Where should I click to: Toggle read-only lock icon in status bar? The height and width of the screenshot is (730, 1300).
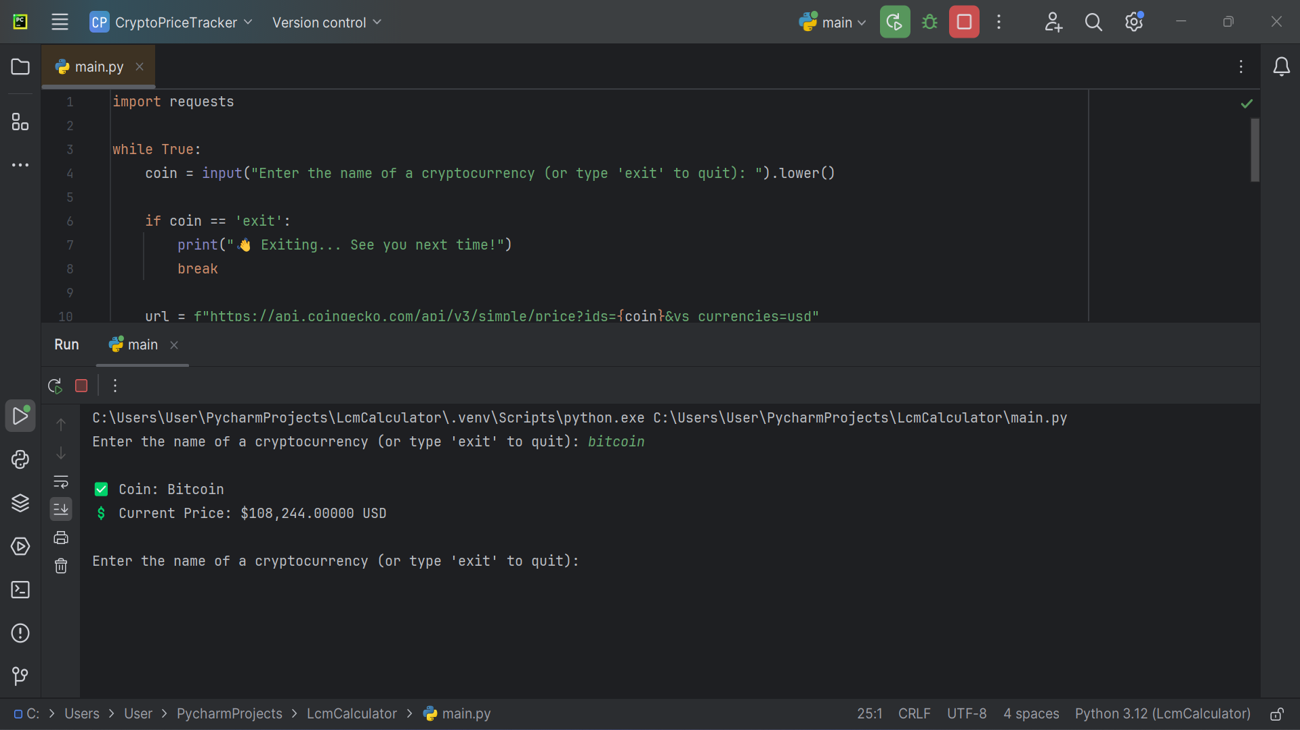[1277, 714]
